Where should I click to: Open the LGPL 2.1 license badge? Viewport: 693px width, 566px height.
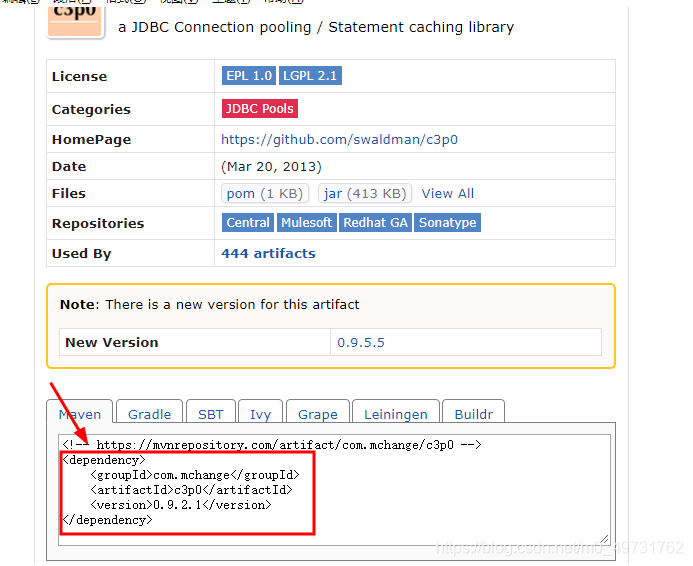[310, 76]
